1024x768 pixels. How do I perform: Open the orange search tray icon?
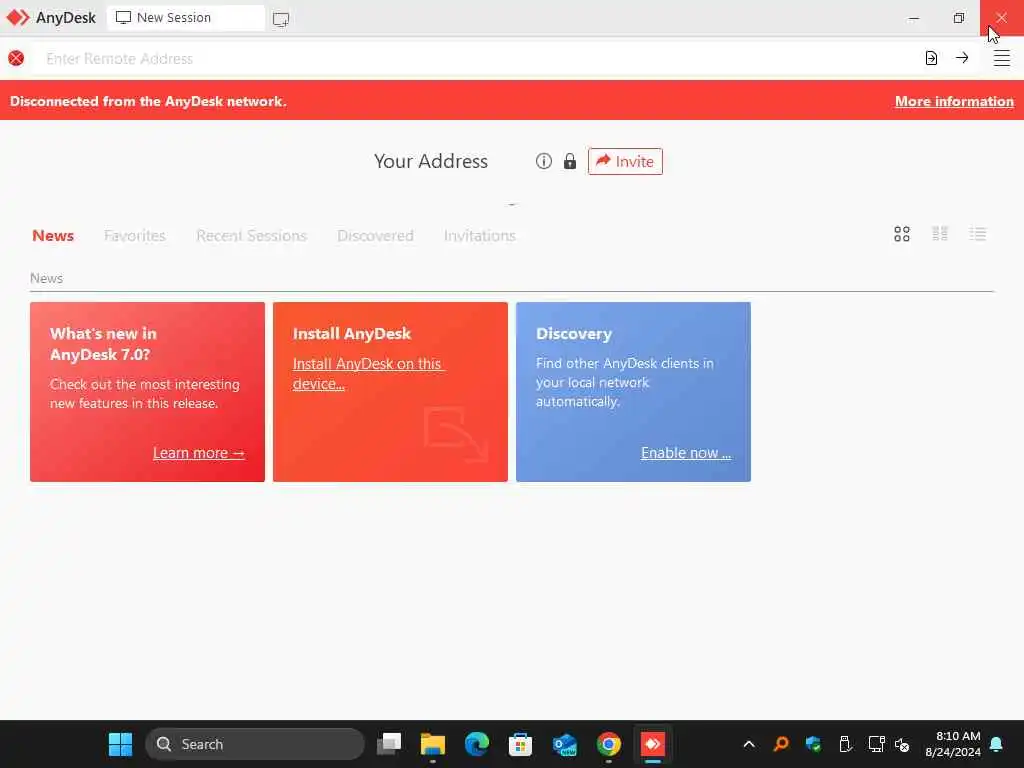[781, 744]
